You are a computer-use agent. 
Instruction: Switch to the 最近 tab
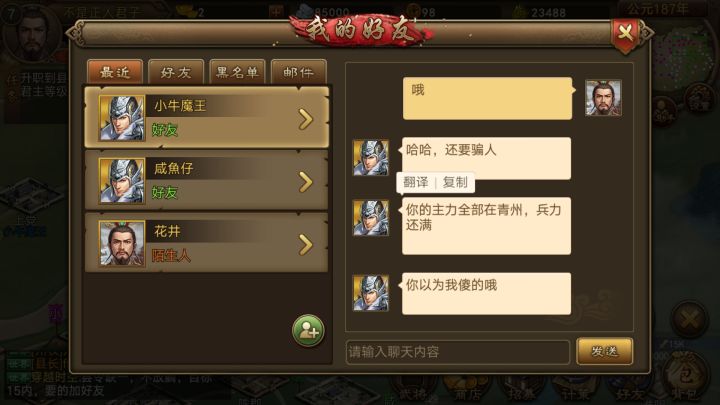tap(115, 72)
